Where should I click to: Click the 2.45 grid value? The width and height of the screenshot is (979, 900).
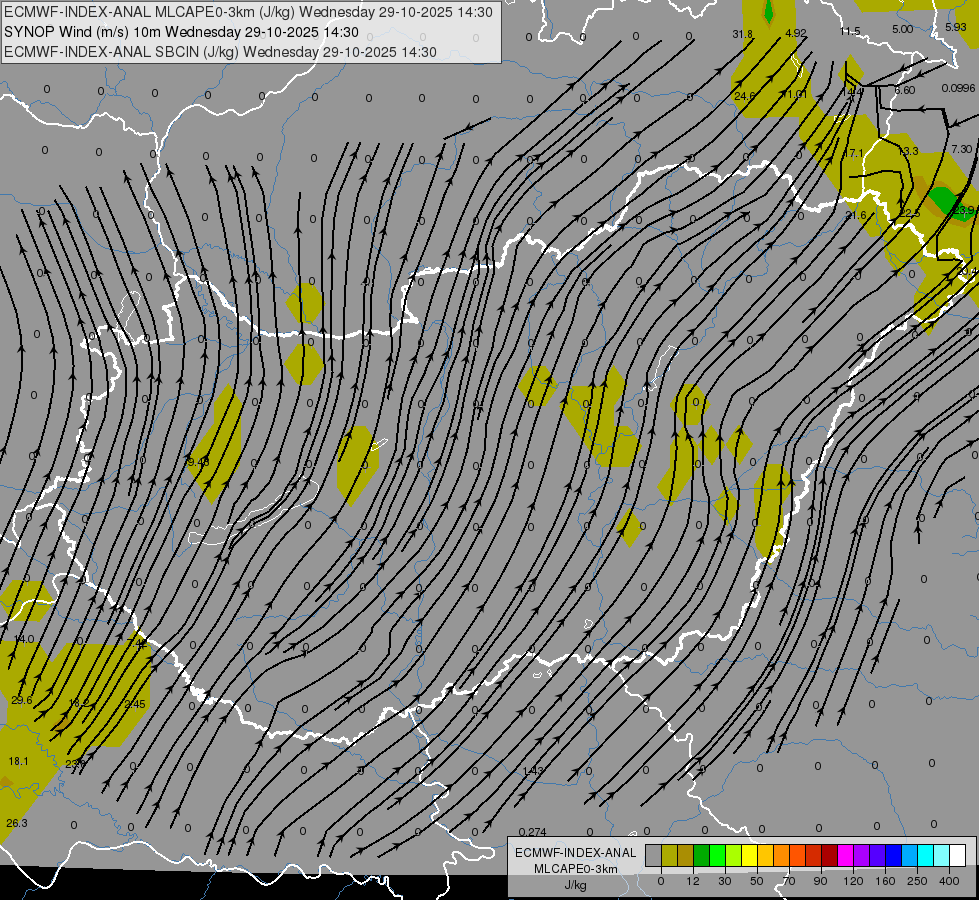[x=135, y=705]
